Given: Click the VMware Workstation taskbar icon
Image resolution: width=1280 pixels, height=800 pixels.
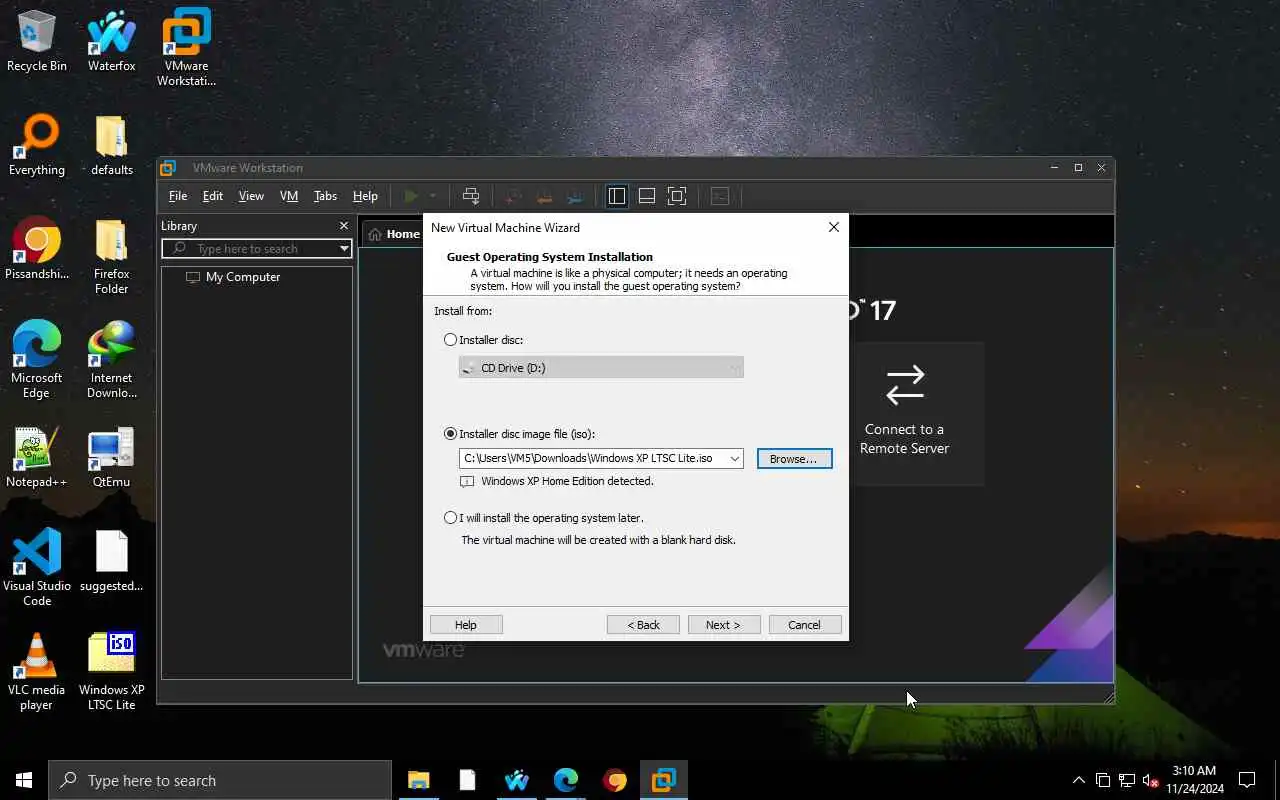Looking at the screenshot, I should pos(664,780).
